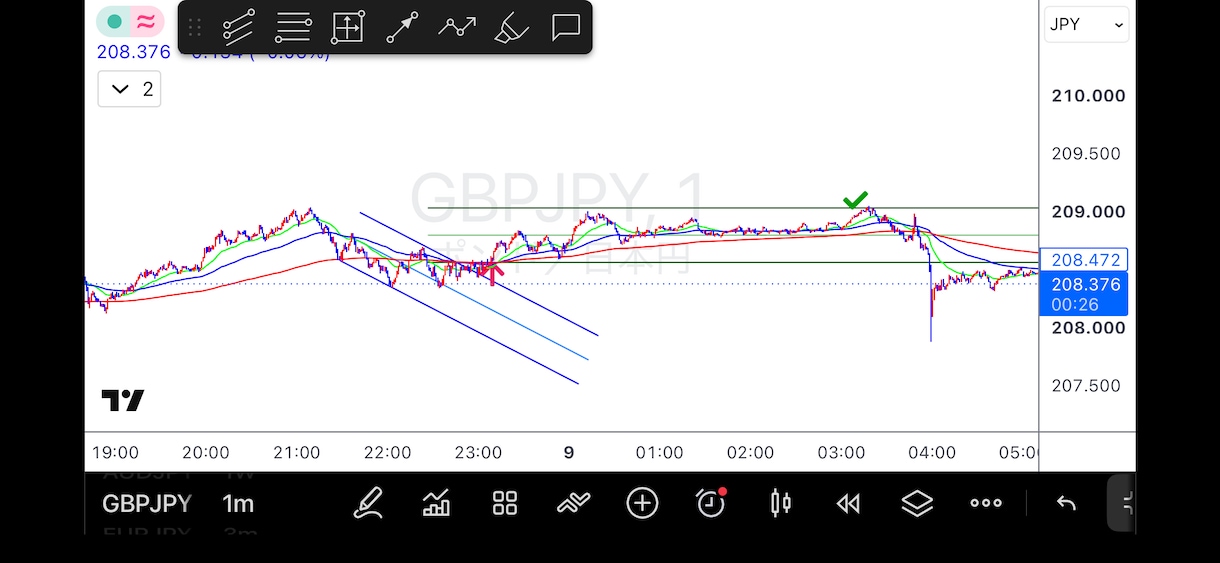The width and height of the screenshot is (1220, 563).
Task: Open the four-squares layout grid
Action: [x=505, y=503]
